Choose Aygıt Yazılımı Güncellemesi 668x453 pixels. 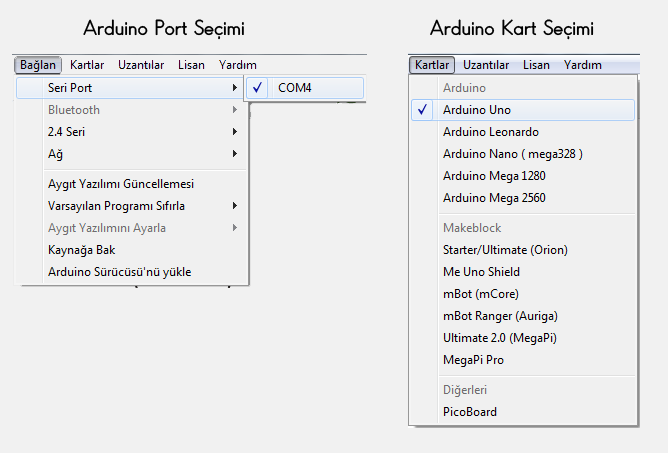click(x=130, y=184)
